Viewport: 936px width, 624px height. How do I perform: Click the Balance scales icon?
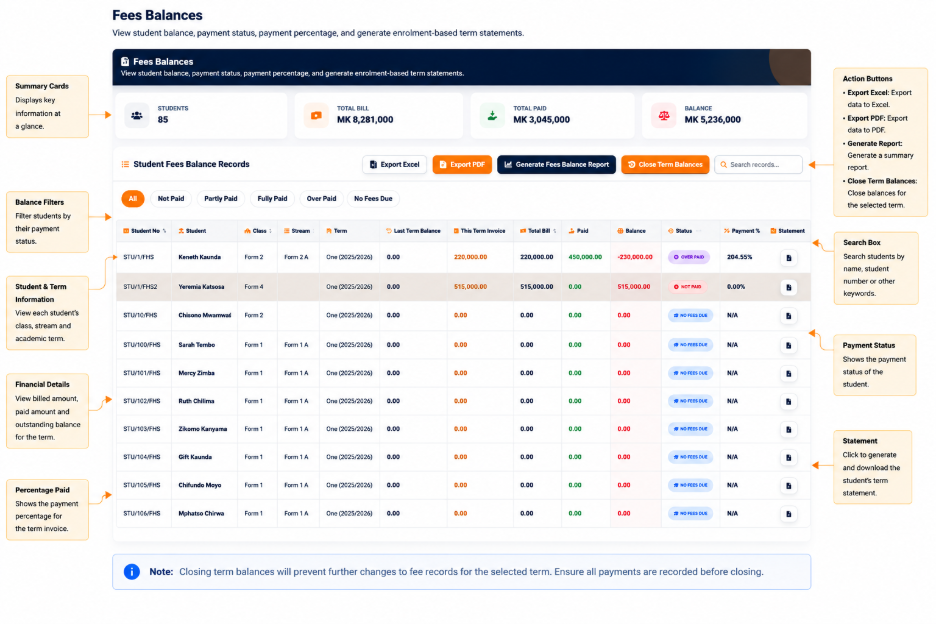[x=664, y=115]
